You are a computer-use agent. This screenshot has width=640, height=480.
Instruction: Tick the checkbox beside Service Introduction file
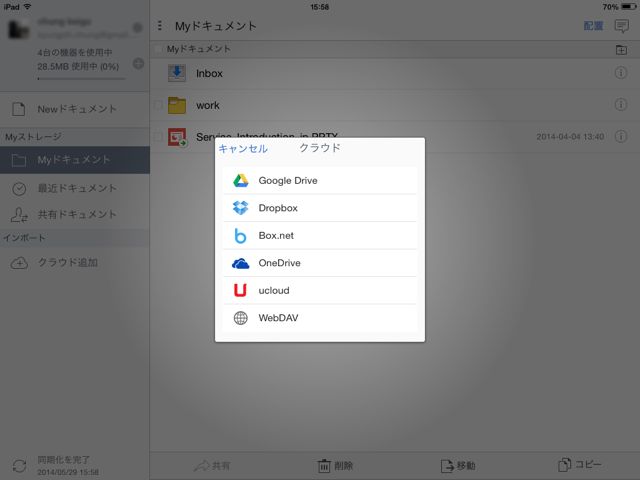coord(158,137)
